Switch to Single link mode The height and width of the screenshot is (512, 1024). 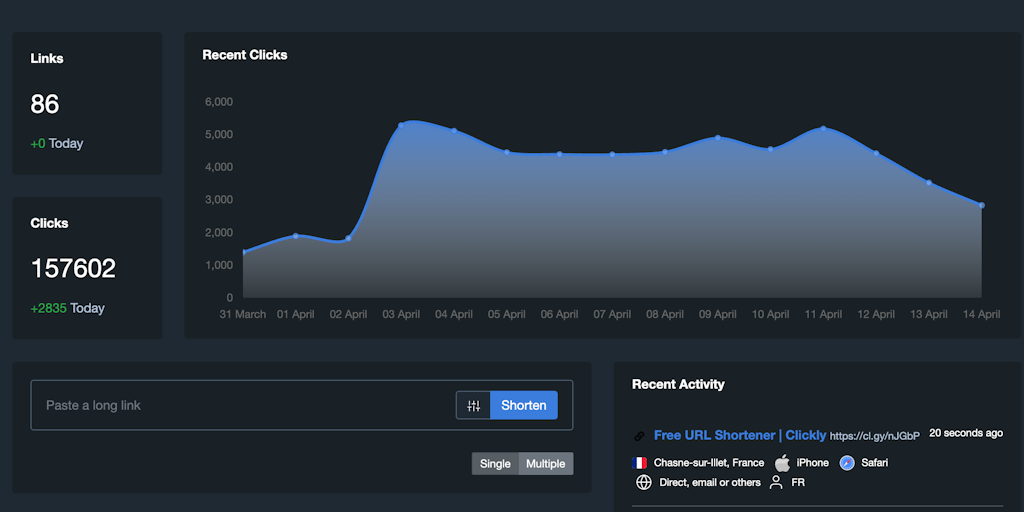495,464
